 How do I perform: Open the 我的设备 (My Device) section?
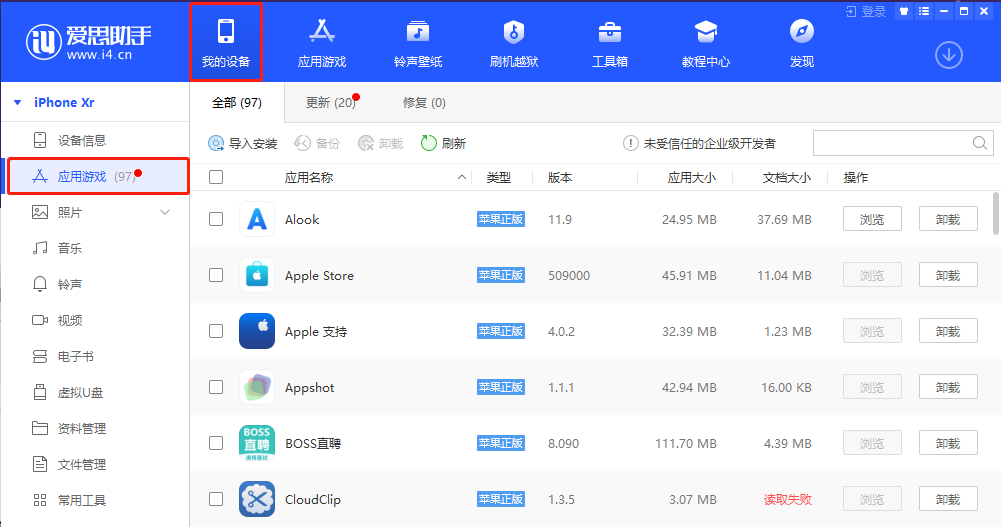(x=226, y=42)
